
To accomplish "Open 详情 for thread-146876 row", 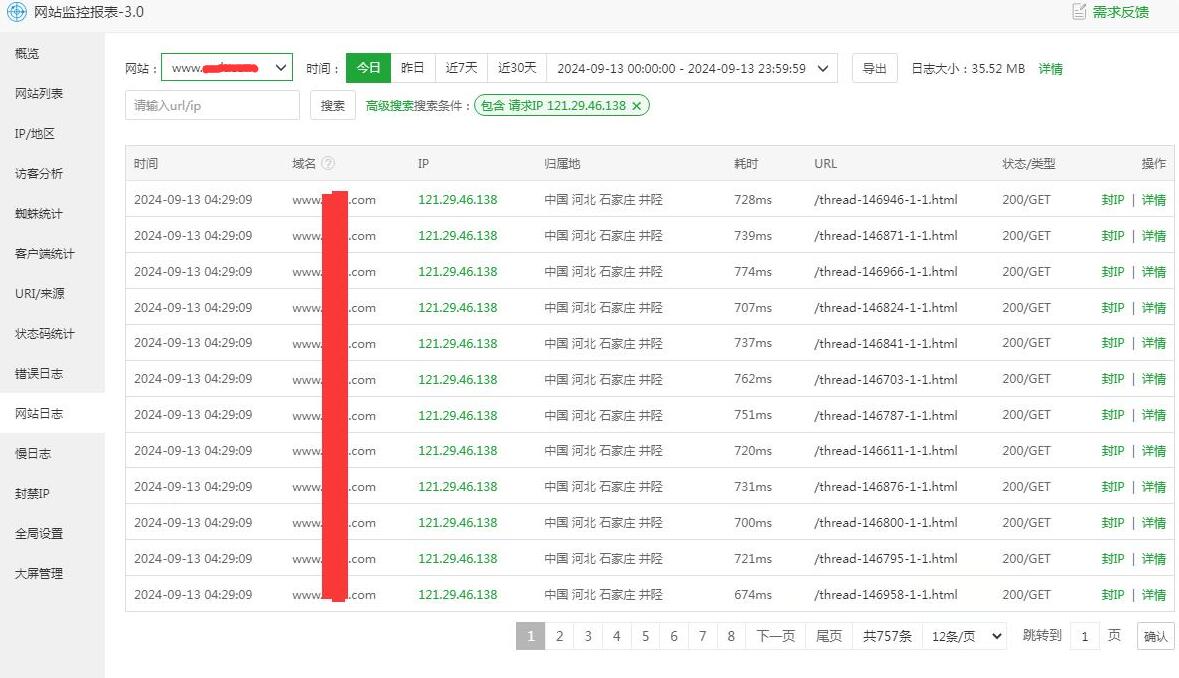I will pos(1153,487).
